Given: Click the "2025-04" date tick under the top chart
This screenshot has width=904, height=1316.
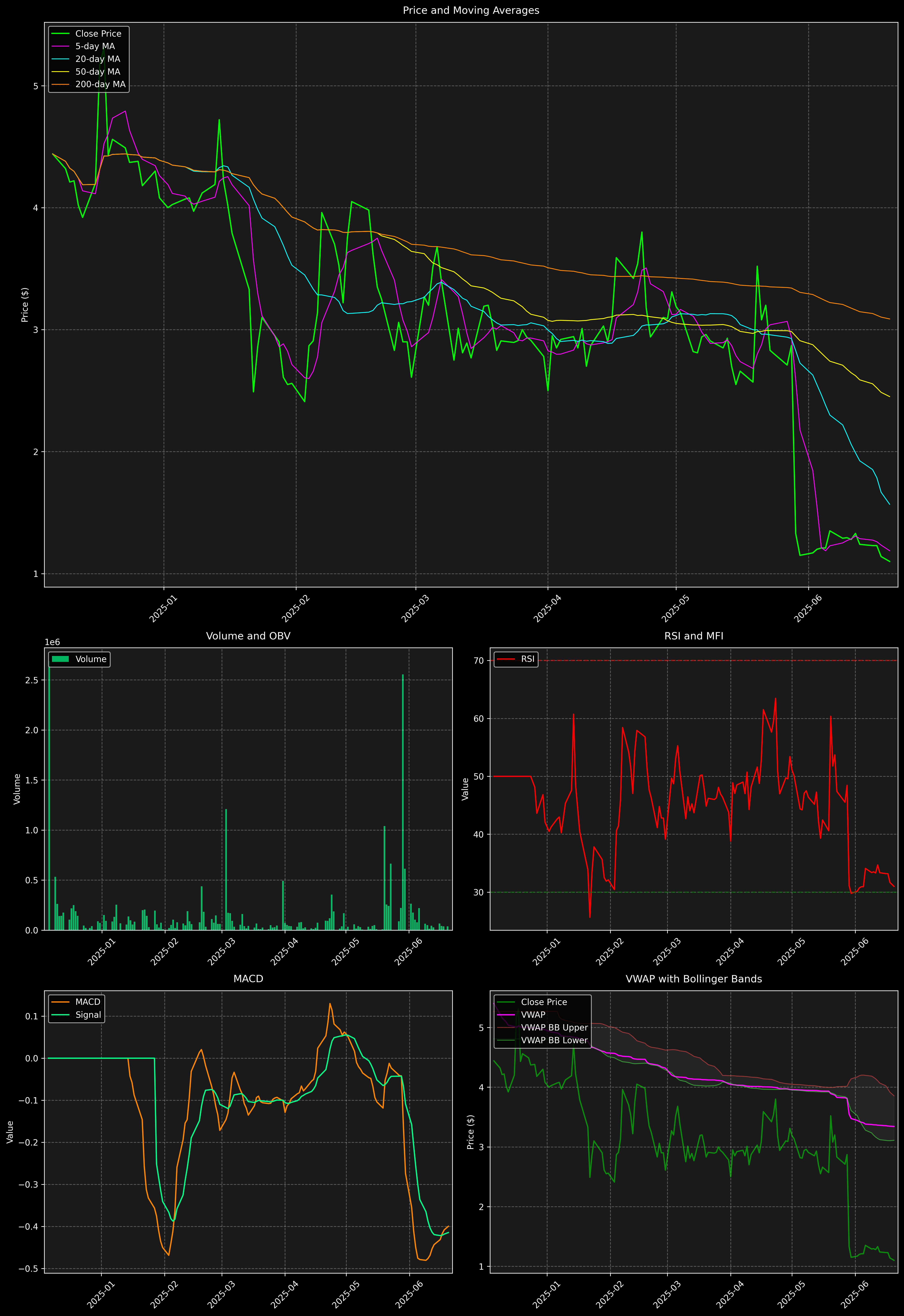Looking at the screenshot, I should [547, 609].
